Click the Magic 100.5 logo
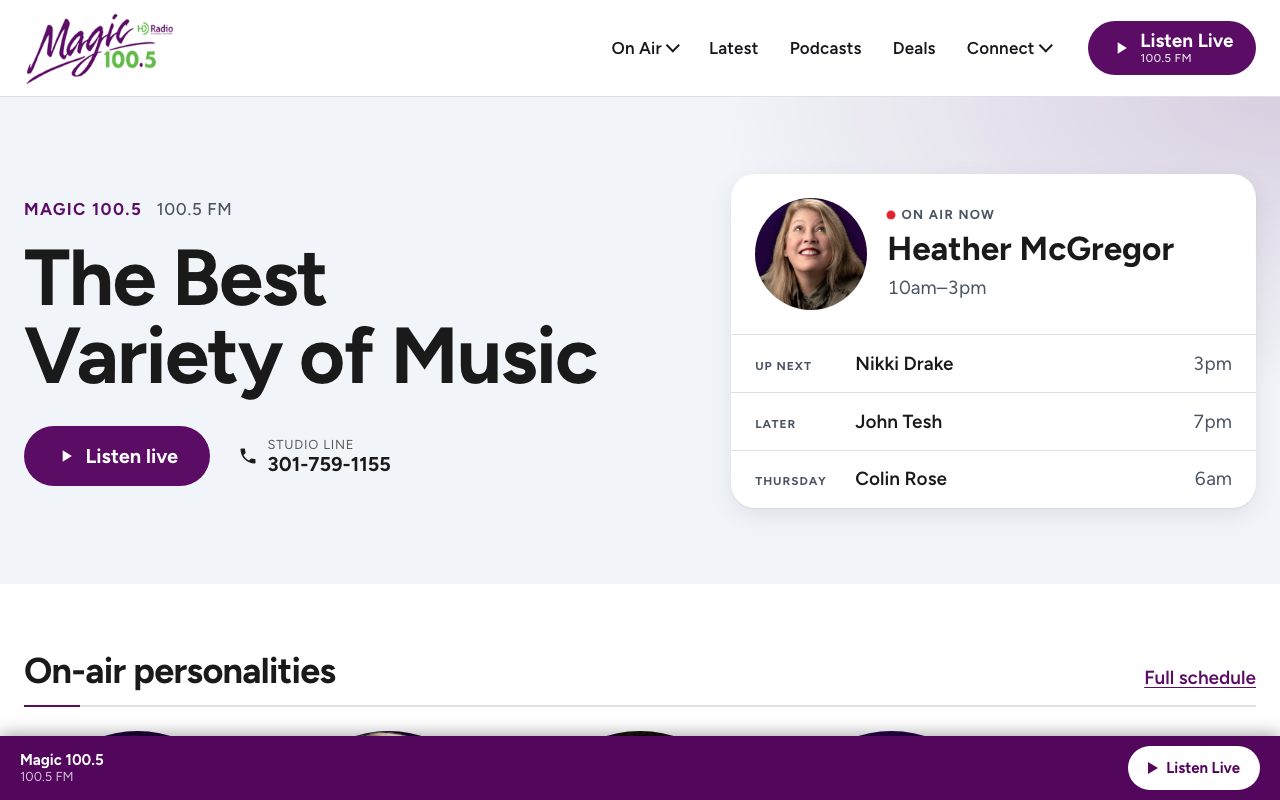Viewport: 1280px width, 800px height. pos(99,48)
